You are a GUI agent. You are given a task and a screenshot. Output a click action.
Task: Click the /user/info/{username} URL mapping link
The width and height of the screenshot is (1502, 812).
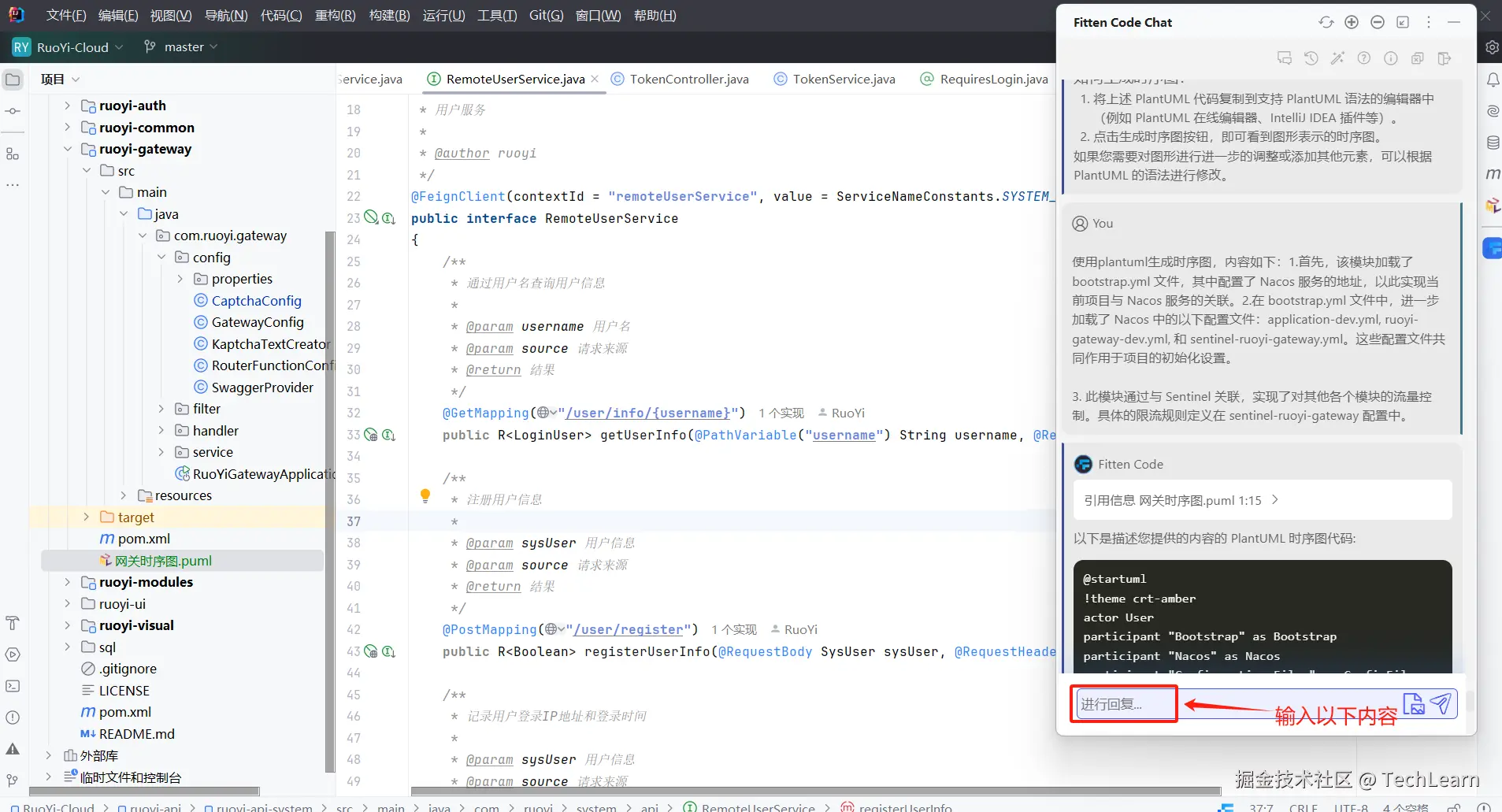(x=647, y=413)
